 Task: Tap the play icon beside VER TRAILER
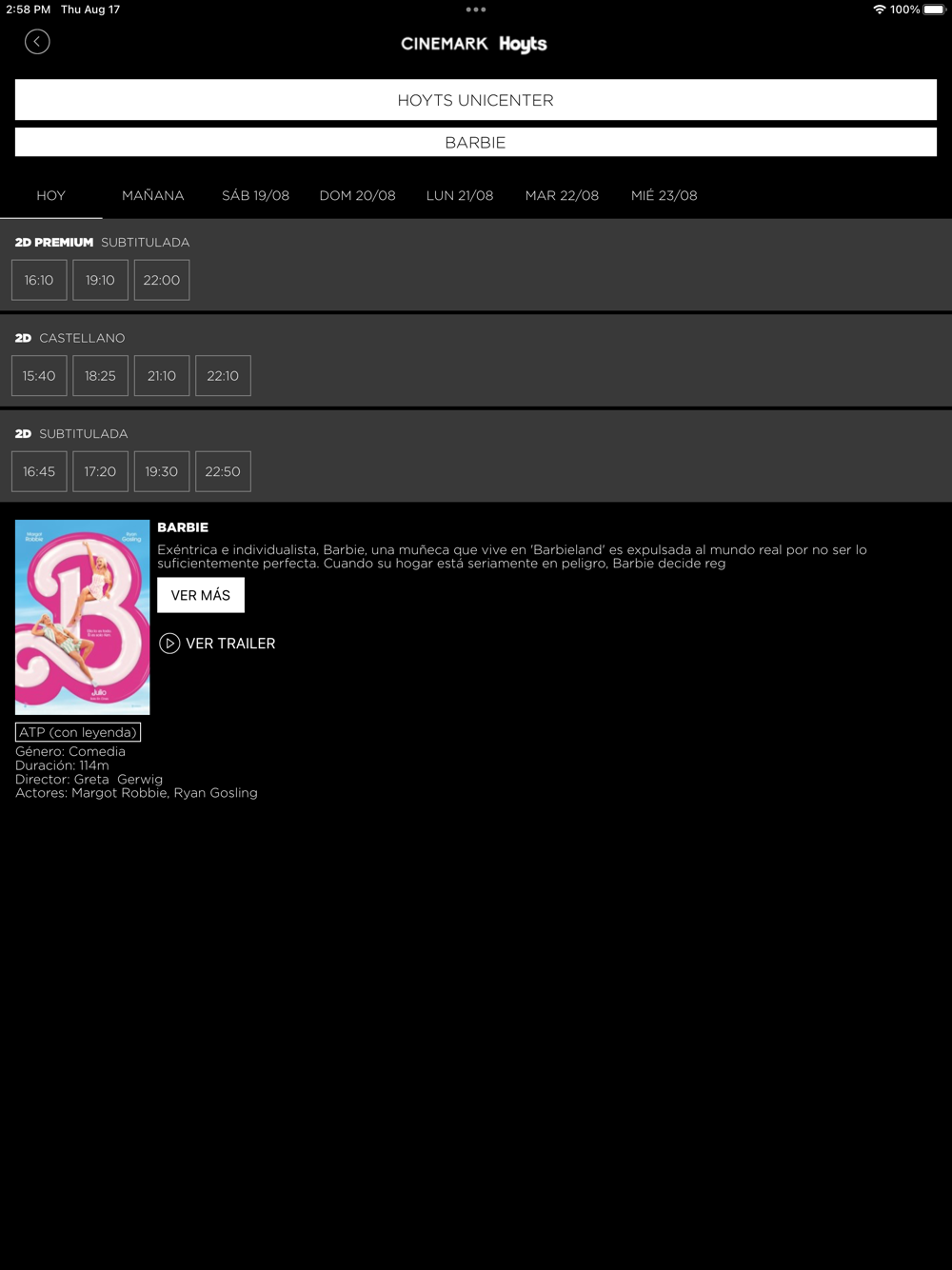[x=169, y=644]
